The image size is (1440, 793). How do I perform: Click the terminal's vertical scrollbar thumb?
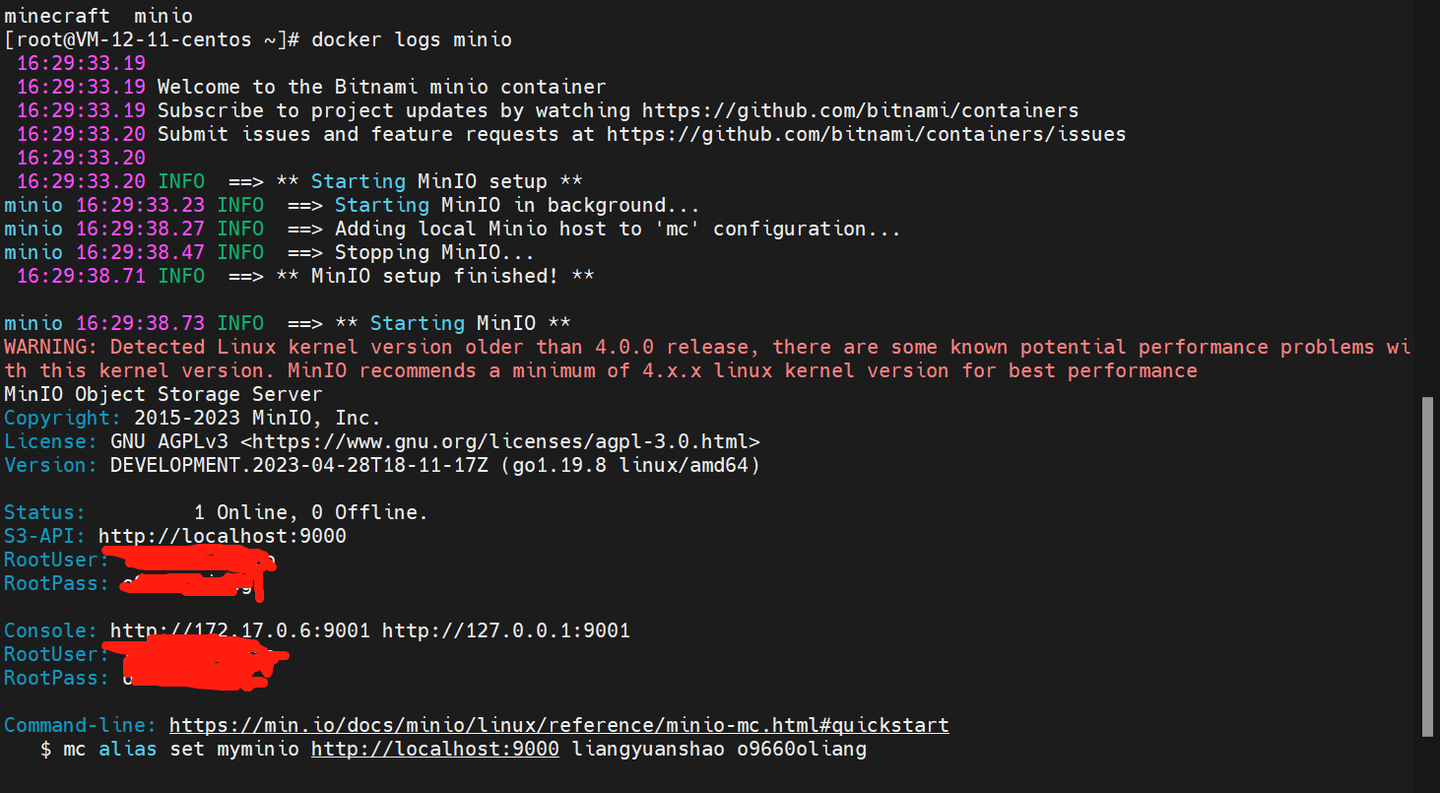[x=1427, y=565]
